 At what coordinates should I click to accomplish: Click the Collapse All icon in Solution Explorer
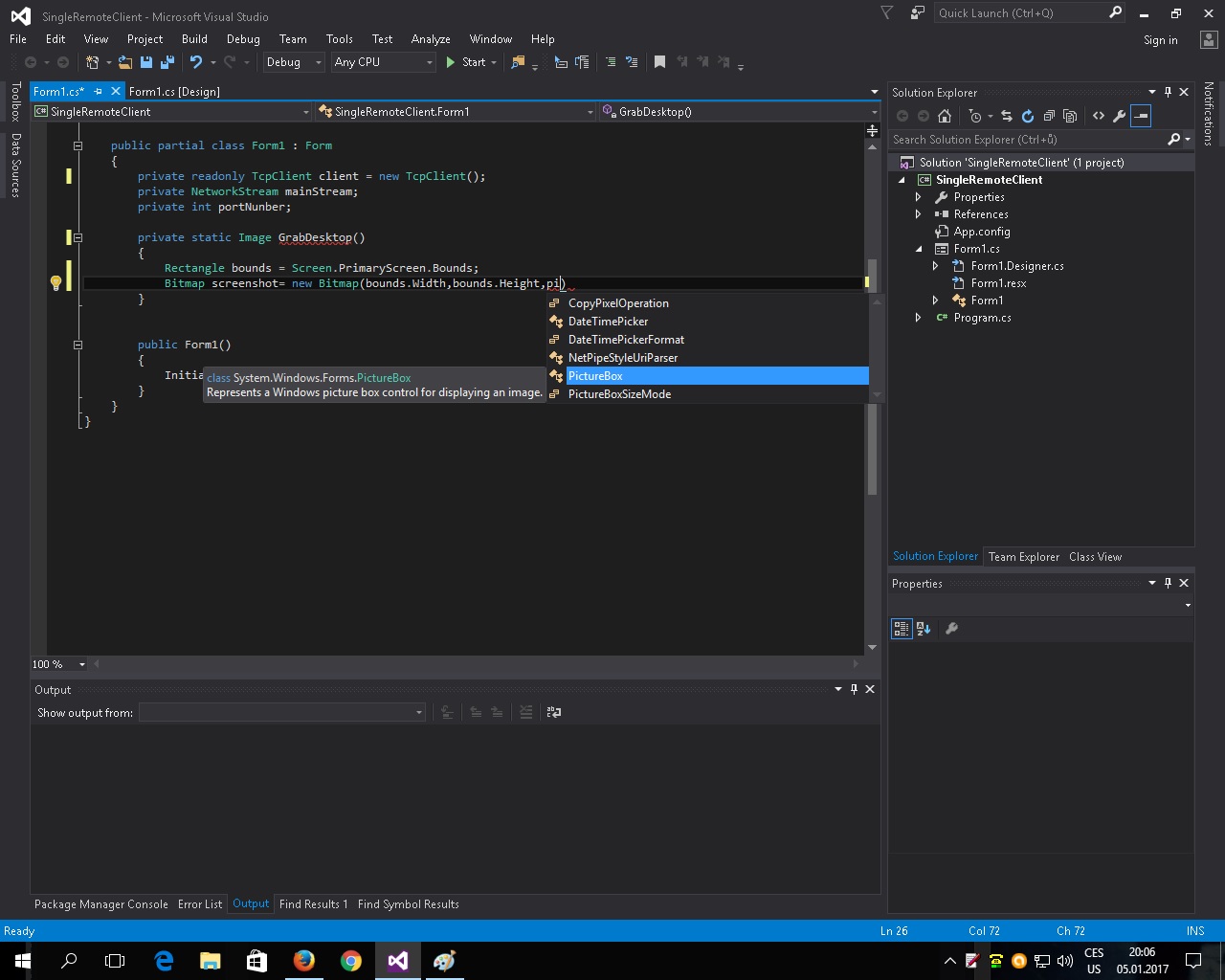pyautogui.click(x=1049, y=116)
